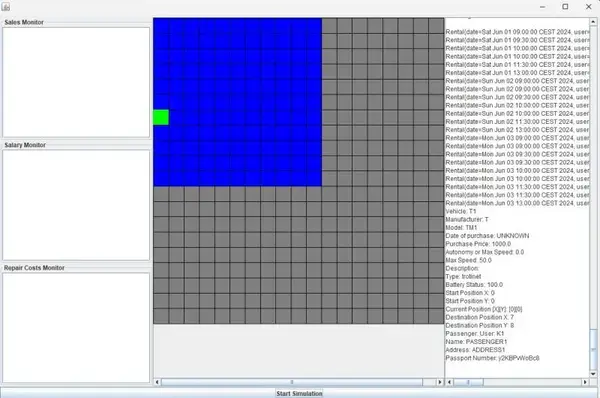Click the 'Battery Status: 100.0' line
The height and width of the screenshot is (398, 600).
pyautogui.click(x=474, y=285)
